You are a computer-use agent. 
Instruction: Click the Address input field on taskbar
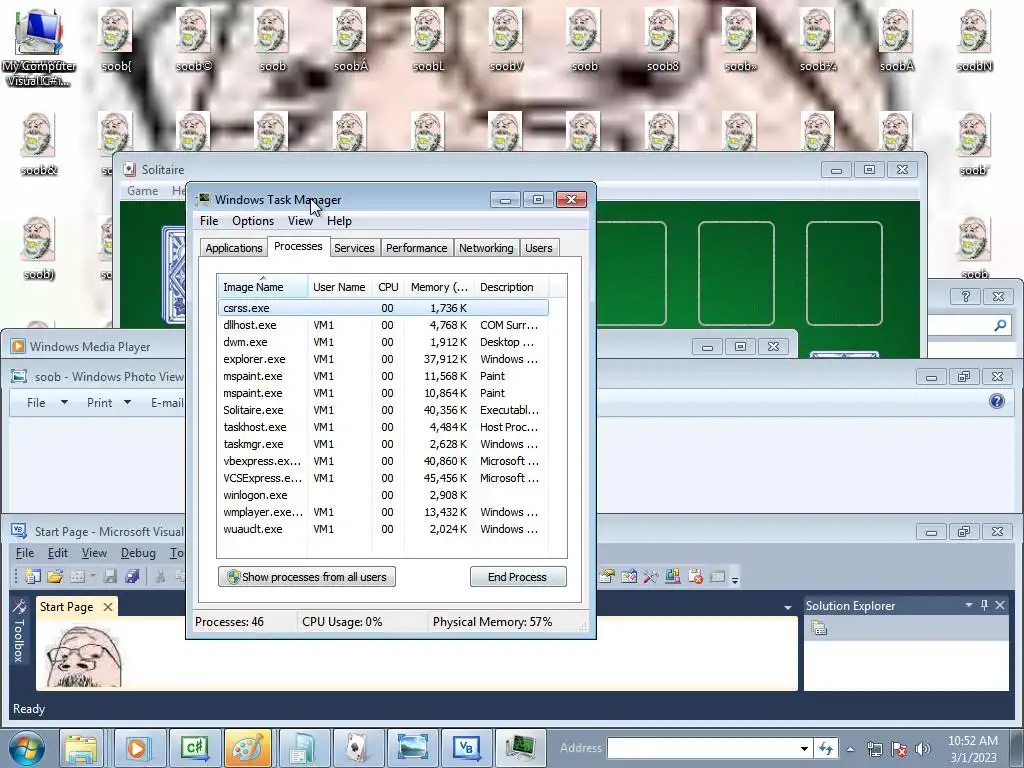point(703,748)
